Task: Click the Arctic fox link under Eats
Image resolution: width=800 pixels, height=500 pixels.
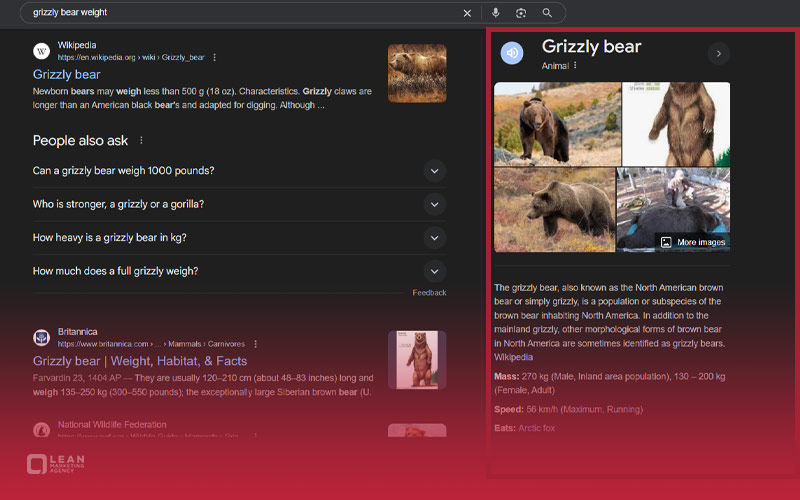Action: [x=536, y=428]
